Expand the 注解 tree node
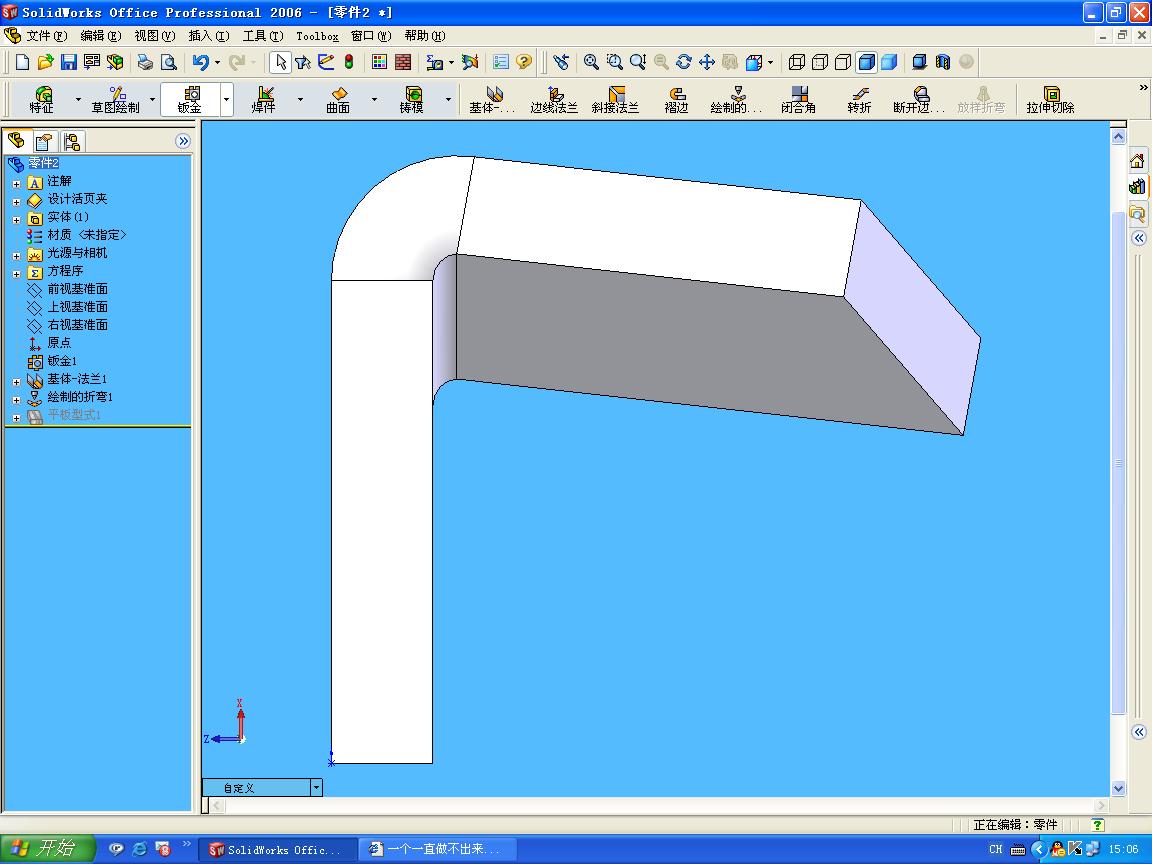This screenshot has height=864, width=1152. 16,184
